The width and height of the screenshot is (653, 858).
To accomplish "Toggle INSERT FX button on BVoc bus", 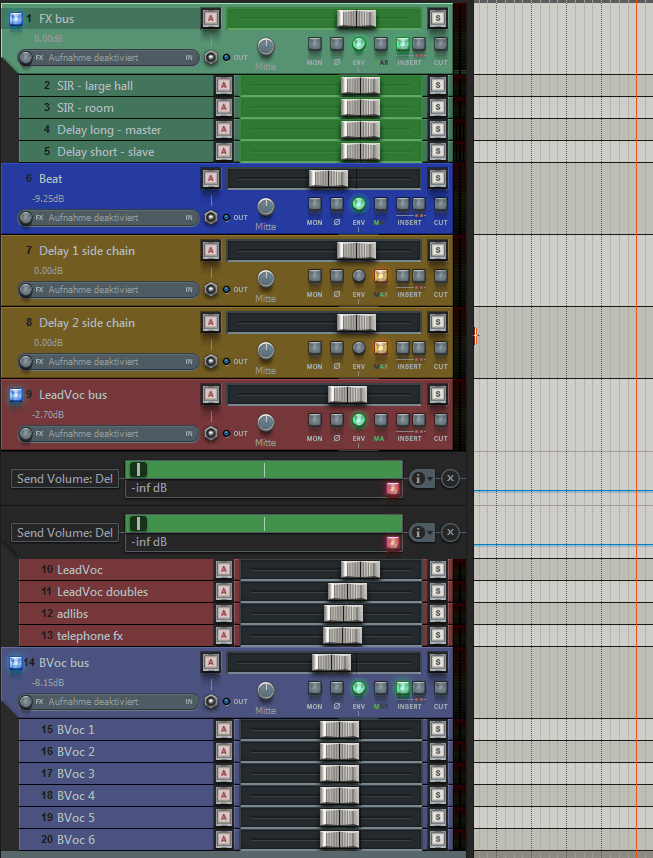I will click(x=403, y=688).
